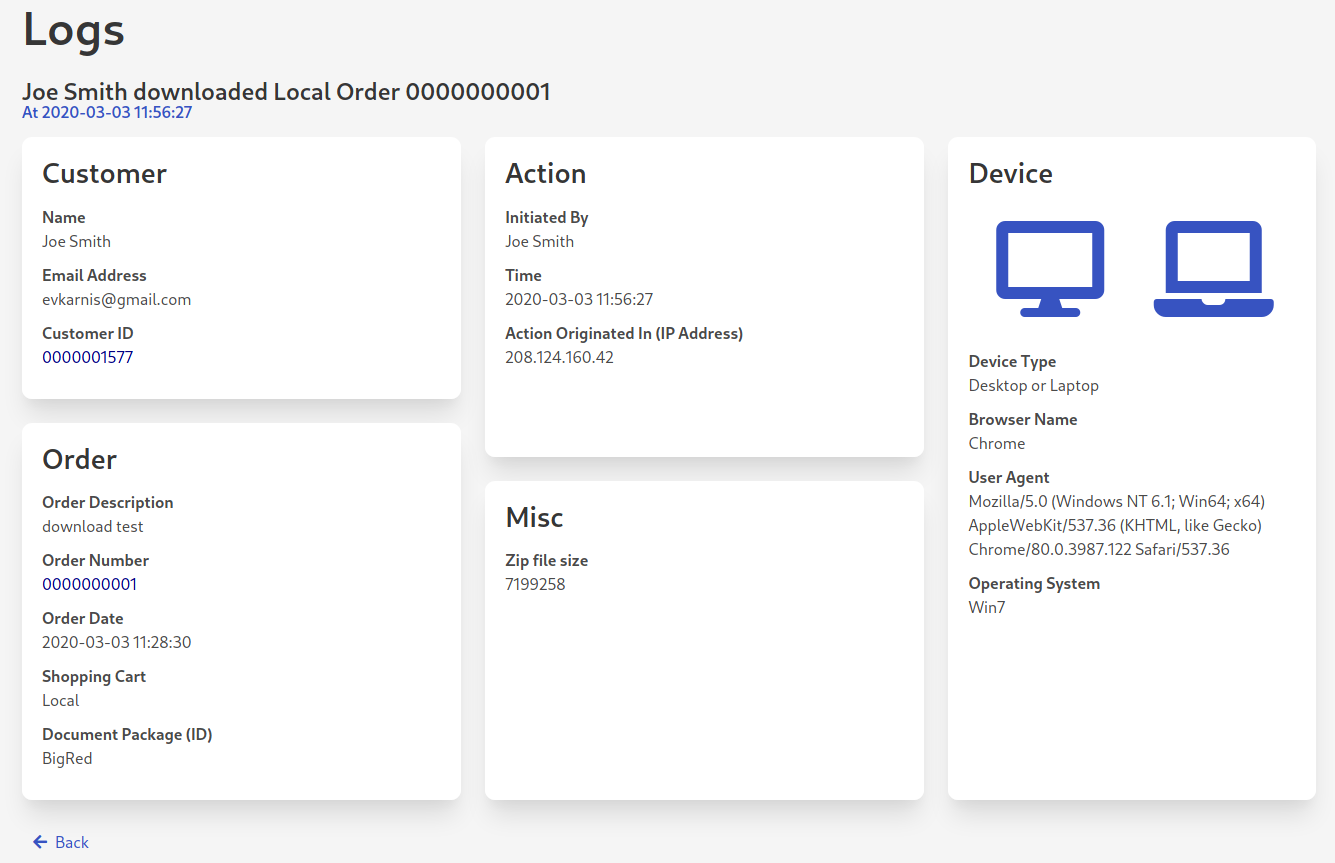Viewport: 1335px width, 863px height.
Task: Select the Action card title
Action: [x=546, y=173]
